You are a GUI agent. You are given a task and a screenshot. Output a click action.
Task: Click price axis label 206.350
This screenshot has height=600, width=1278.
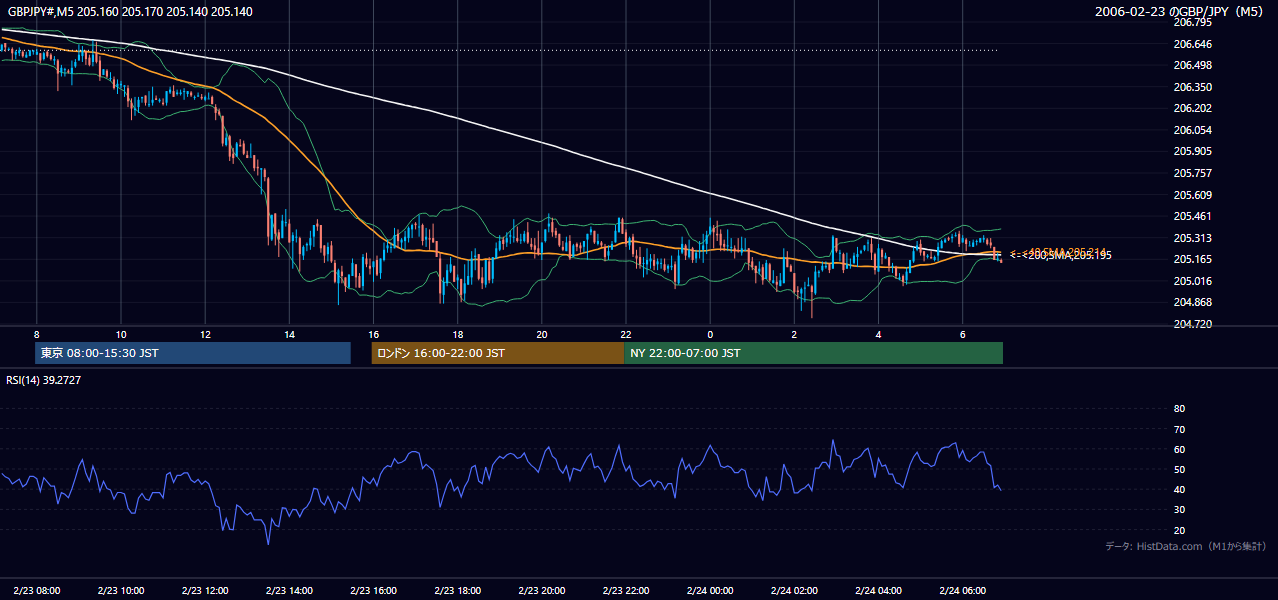tap(1192, 87)
